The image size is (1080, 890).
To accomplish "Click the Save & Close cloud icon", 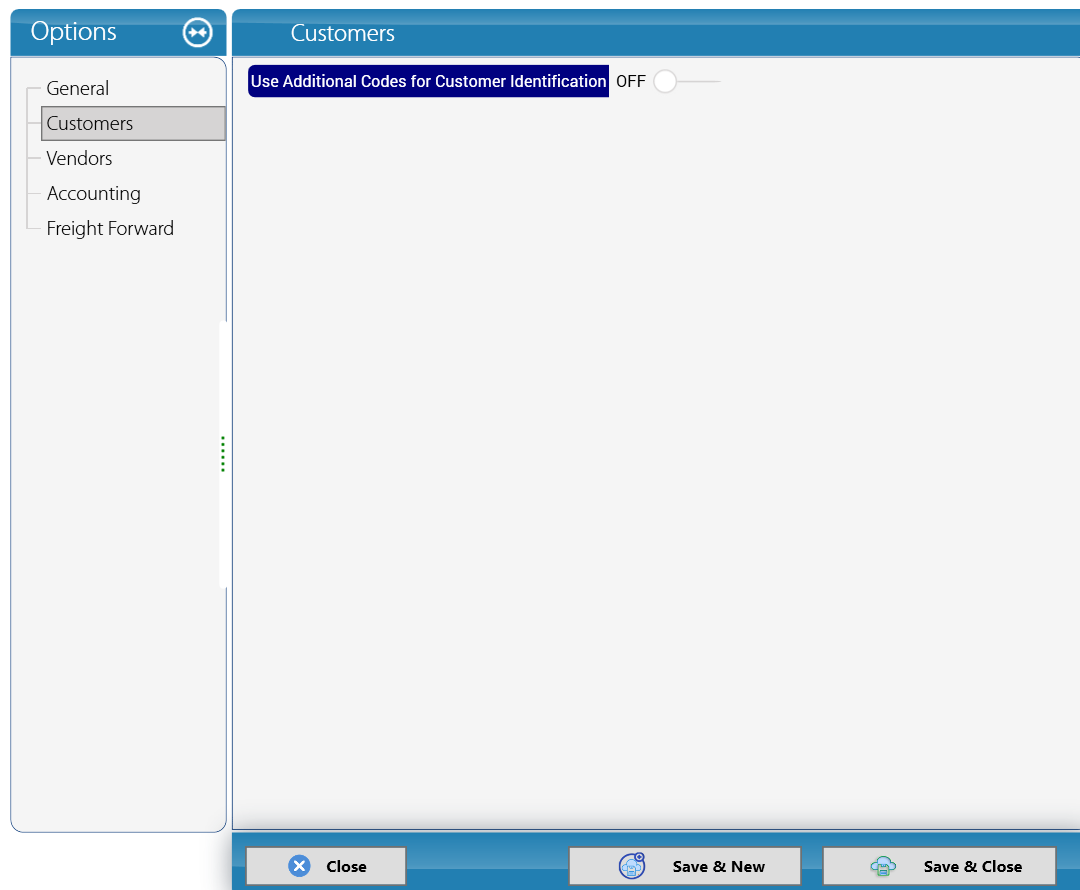I will [883, 866].
